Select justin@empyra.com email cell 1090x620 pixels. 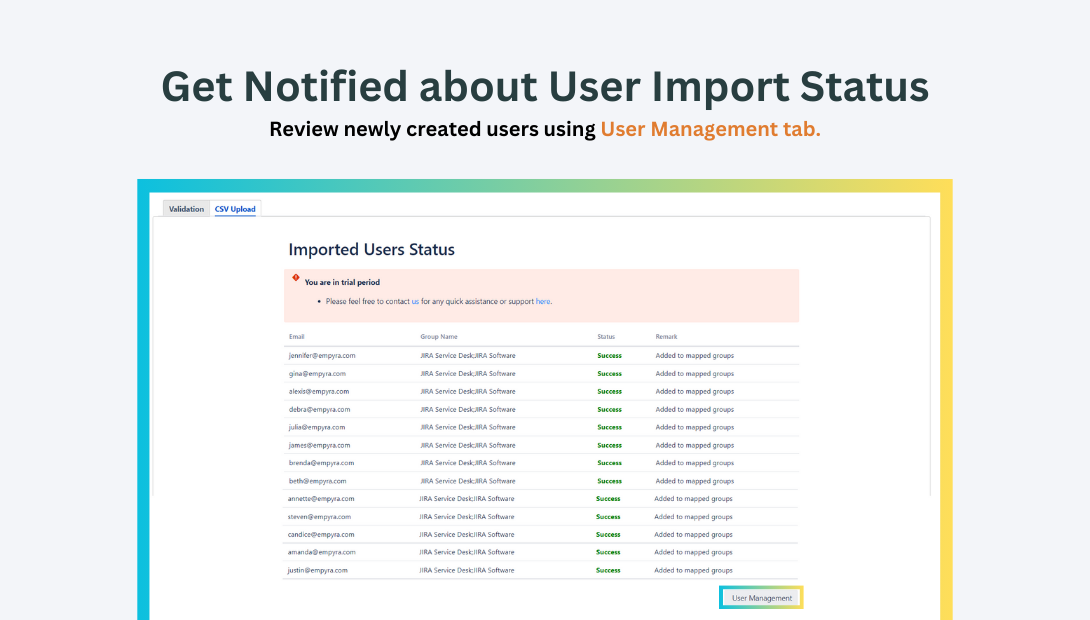click(x=317, y=570)
